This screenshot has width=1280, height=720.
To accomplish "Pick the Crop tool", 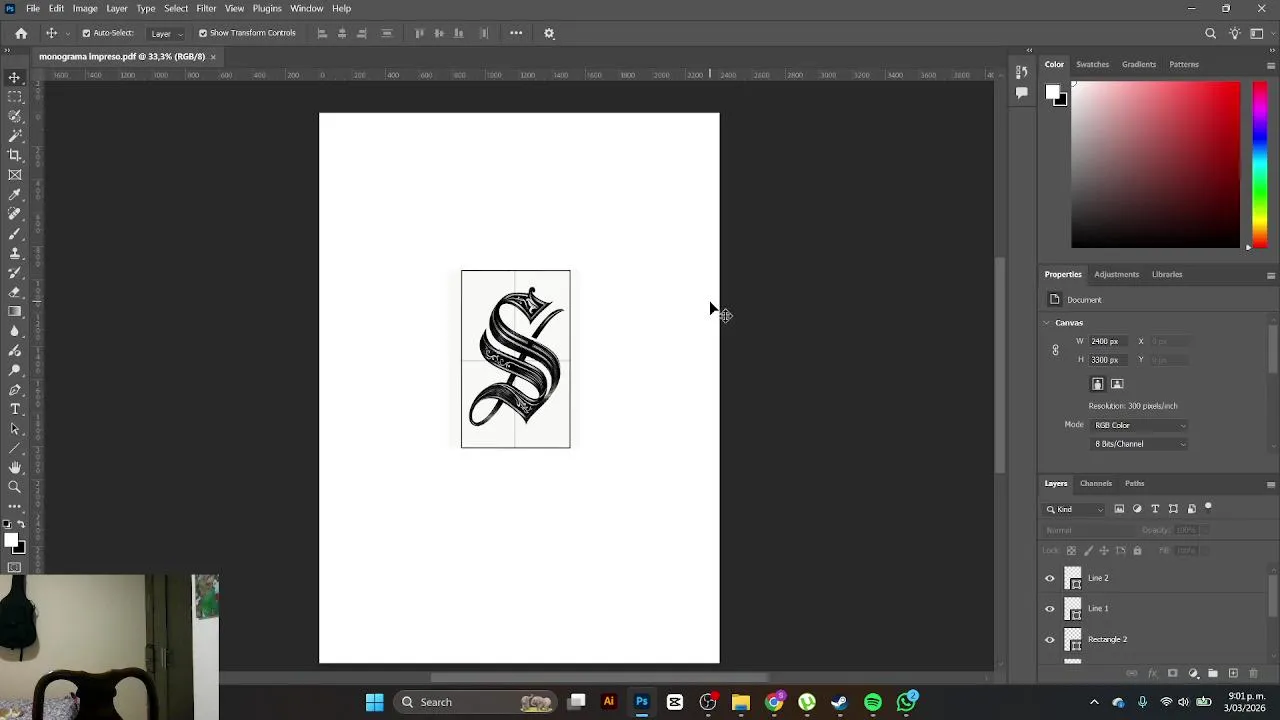I will (15, 155).
